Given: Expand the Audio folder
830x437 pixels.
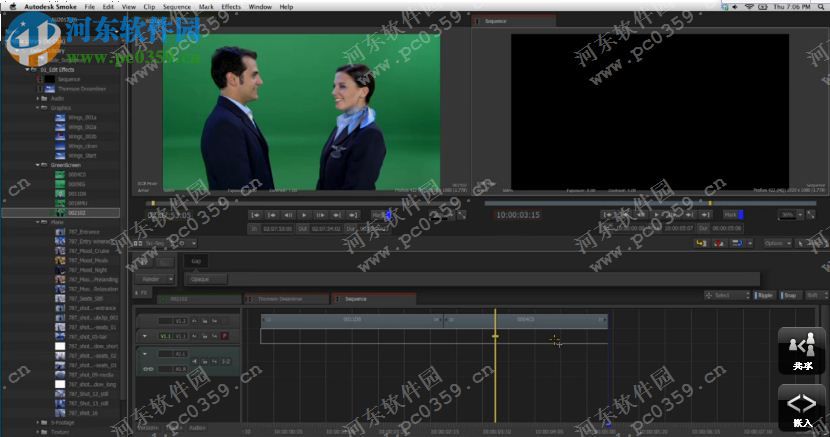Looking at the screenshot, I should pos(38,98).
